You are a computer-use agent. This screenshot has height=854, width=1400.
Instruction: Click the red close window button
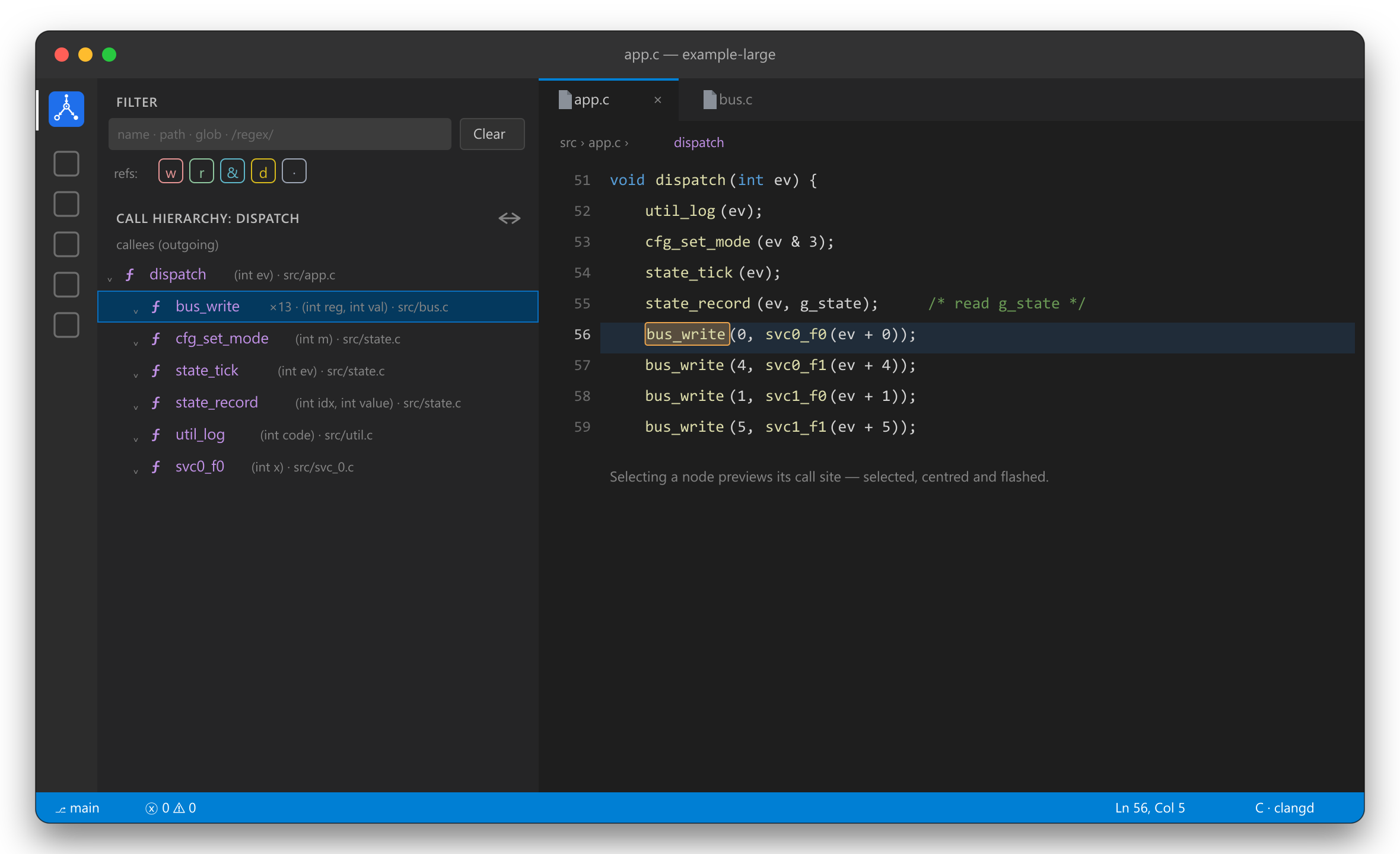62,55
